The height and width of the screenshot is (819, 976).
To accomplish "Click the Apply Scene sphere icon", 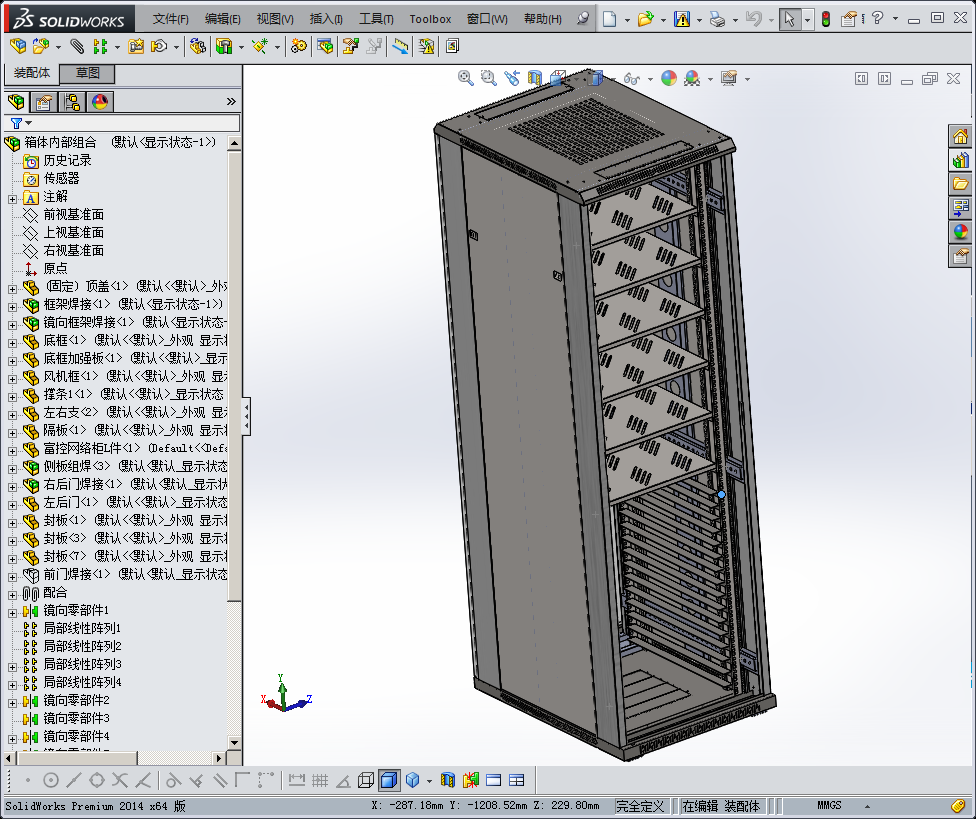I will (692, 78).
